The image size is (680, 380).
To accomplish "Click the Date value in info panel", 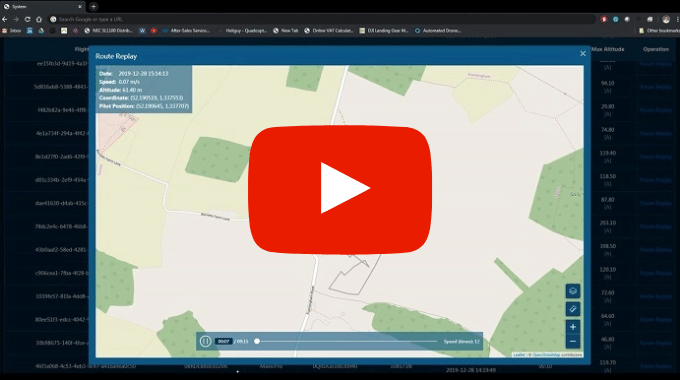I will (143, 74).
